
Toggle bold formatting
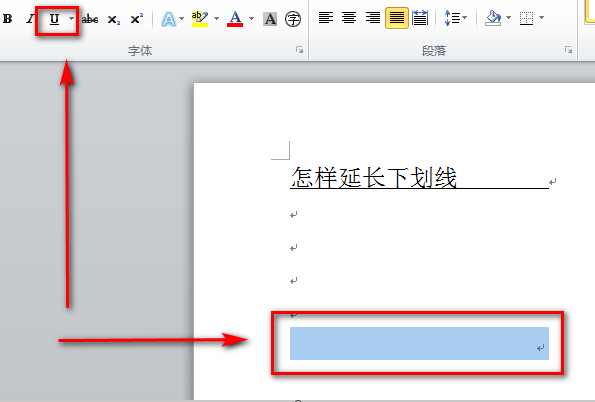point(8,19)
